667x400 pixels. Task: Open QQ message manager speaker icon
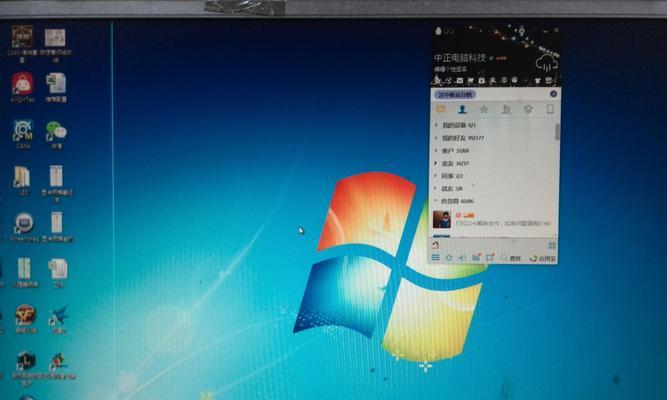click(462, 257)
